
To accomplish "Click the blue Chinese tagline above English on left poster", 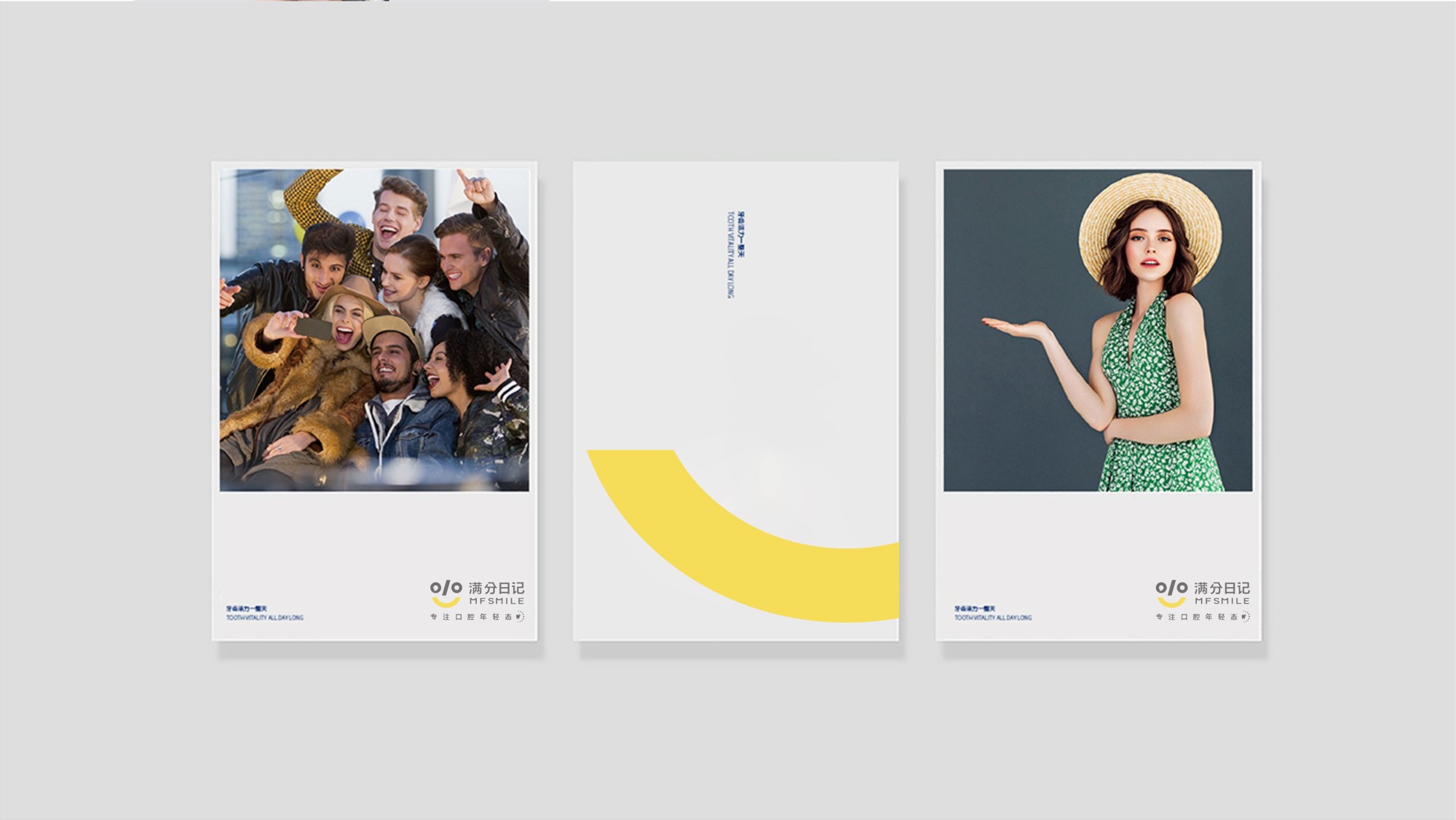I will (247, 608).
